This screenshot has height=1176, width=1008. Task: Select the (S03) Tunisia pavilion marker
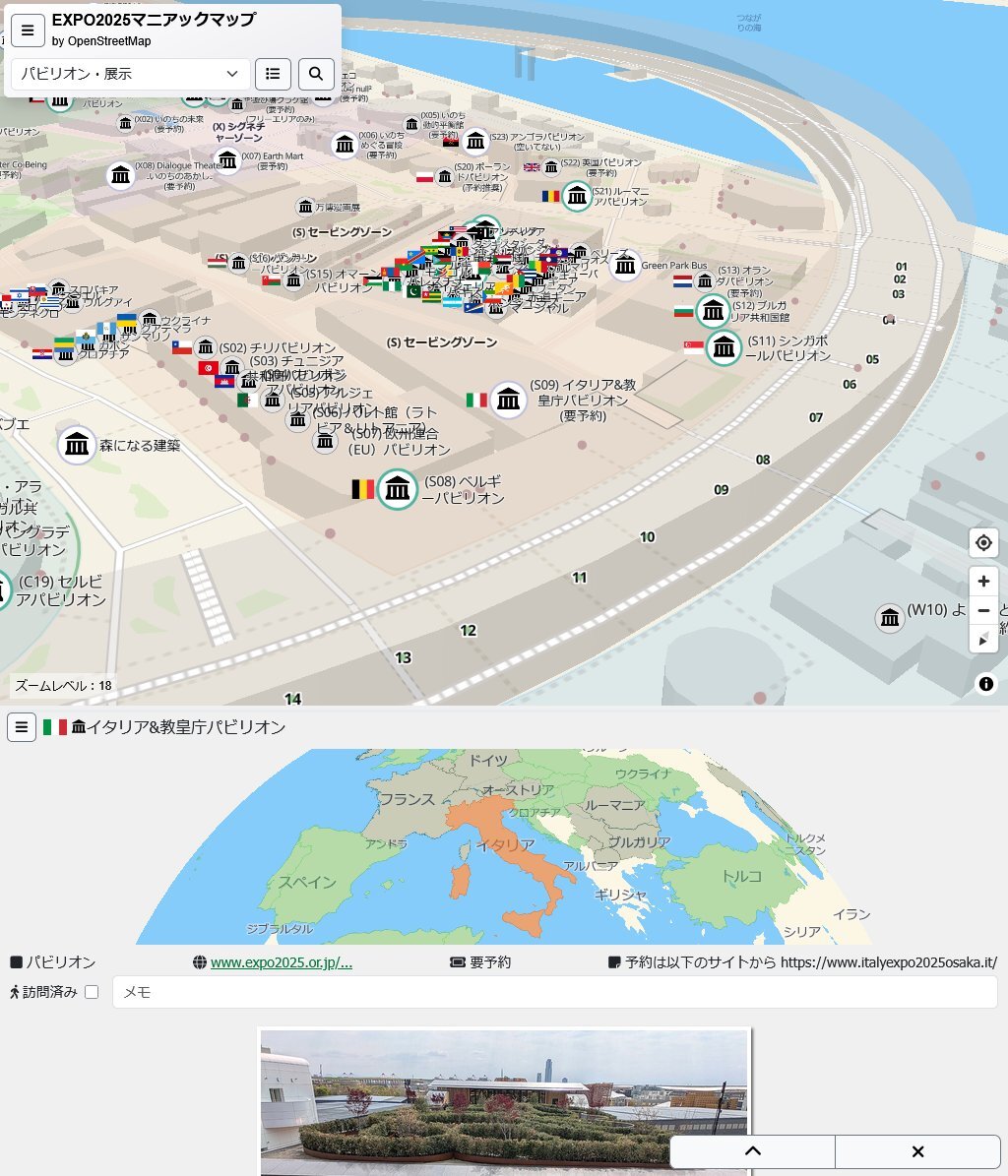click(x=232, y=367)
